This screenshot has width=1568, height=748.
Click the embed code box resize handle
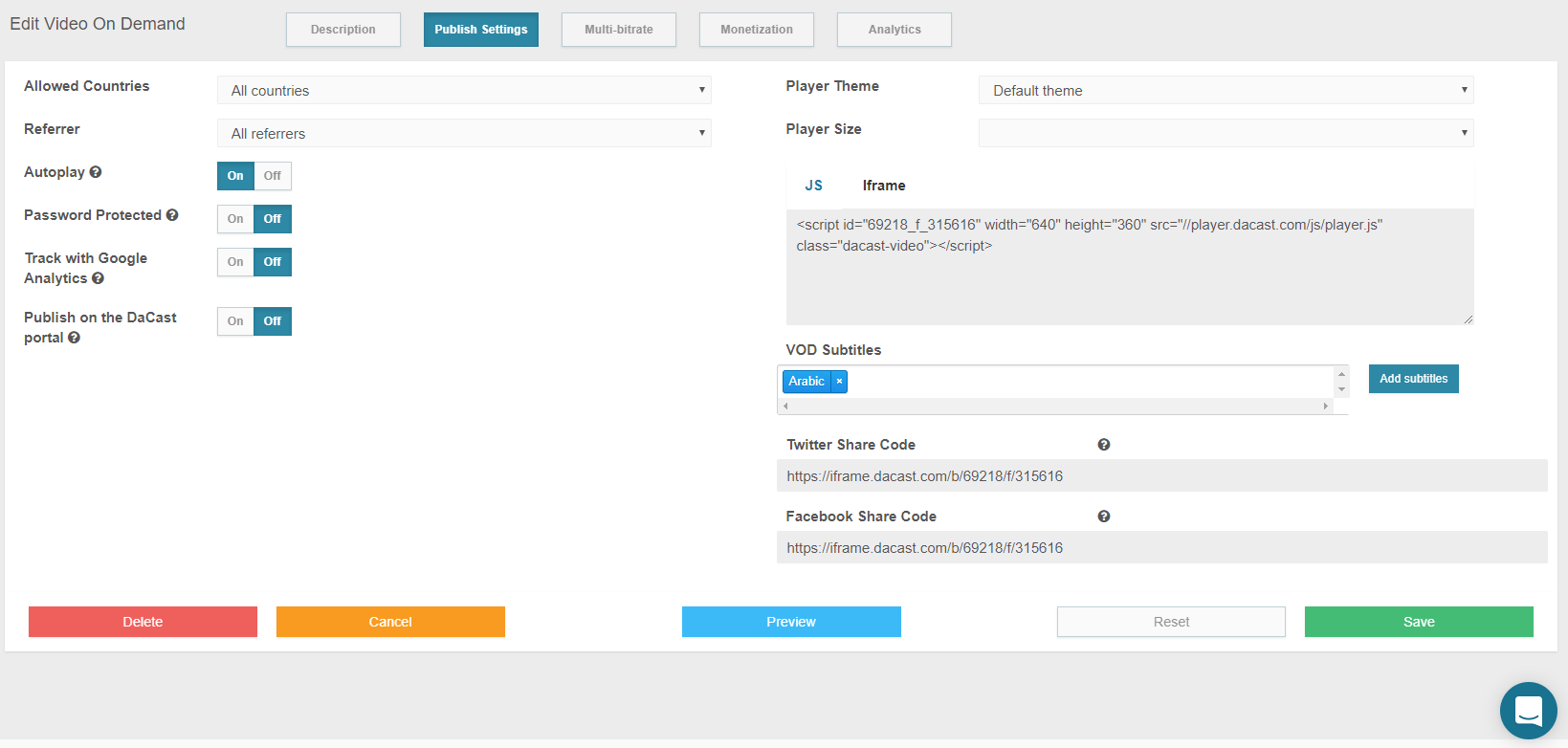1469,319
